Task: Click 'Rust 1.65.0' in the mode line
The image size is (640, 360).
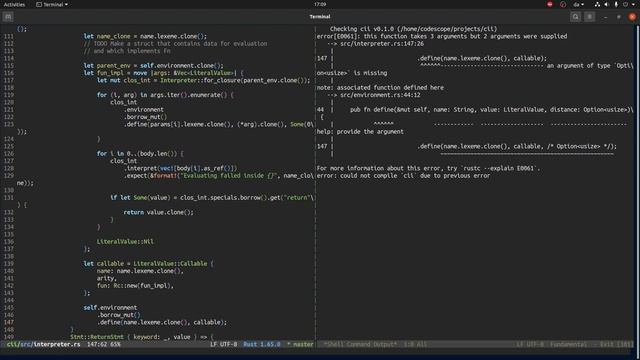Action: tap(262, 344)
